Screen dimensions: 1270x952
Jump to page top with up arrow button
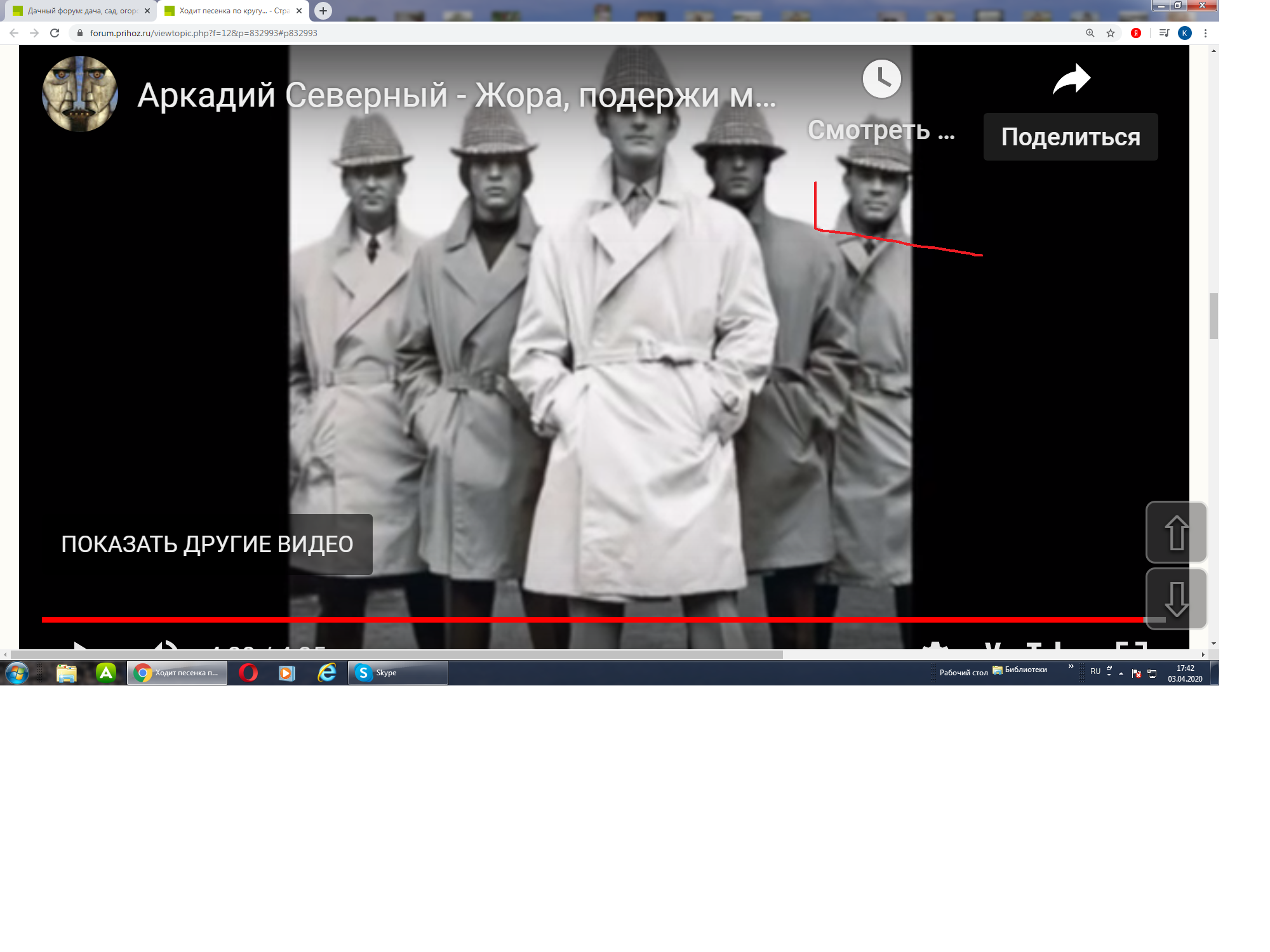(x=1176, y=532)
